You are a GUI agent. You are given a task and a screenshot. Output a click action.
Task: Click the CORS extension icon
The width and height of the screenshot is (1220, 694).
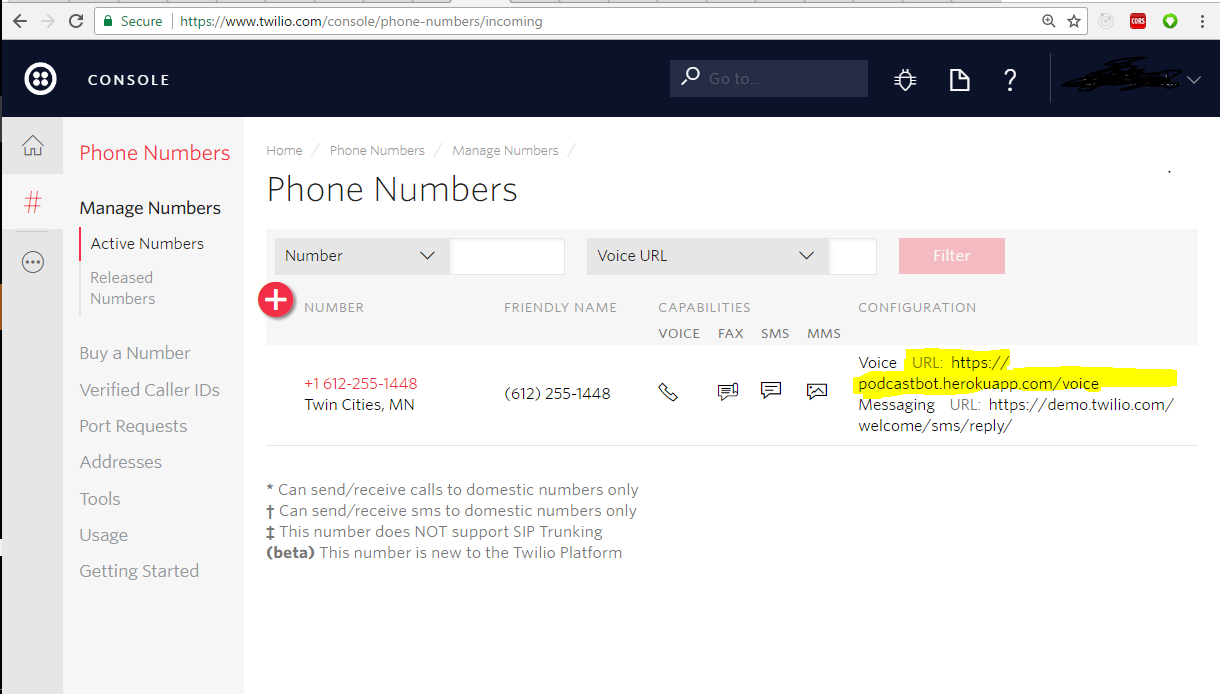pyautogui.click(x=1138, y=21)
